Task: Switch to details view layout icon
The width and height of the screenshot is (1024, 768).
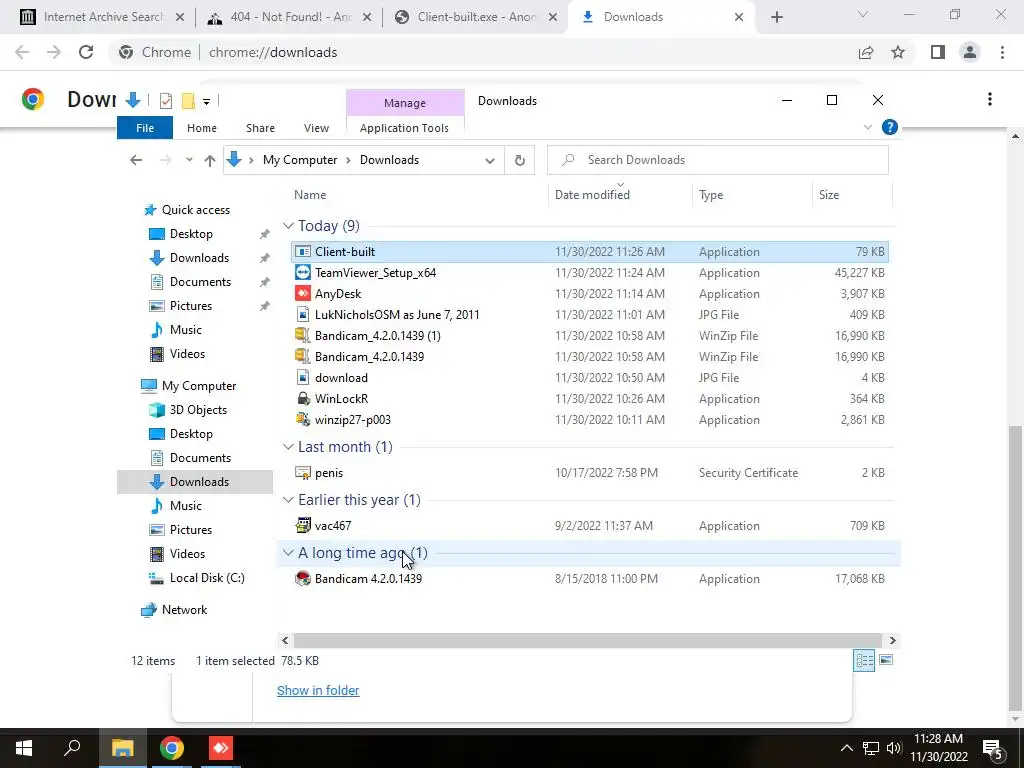Action: tap(865, 660)
